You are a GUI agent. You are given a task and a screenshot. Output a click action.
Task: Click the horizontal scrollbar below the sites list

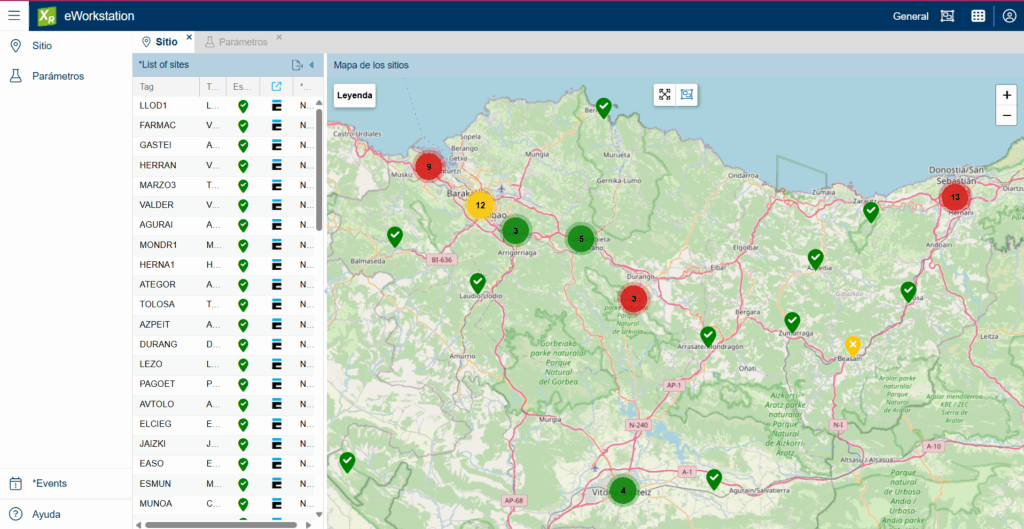pyautogui.click(x=221, y=524)
